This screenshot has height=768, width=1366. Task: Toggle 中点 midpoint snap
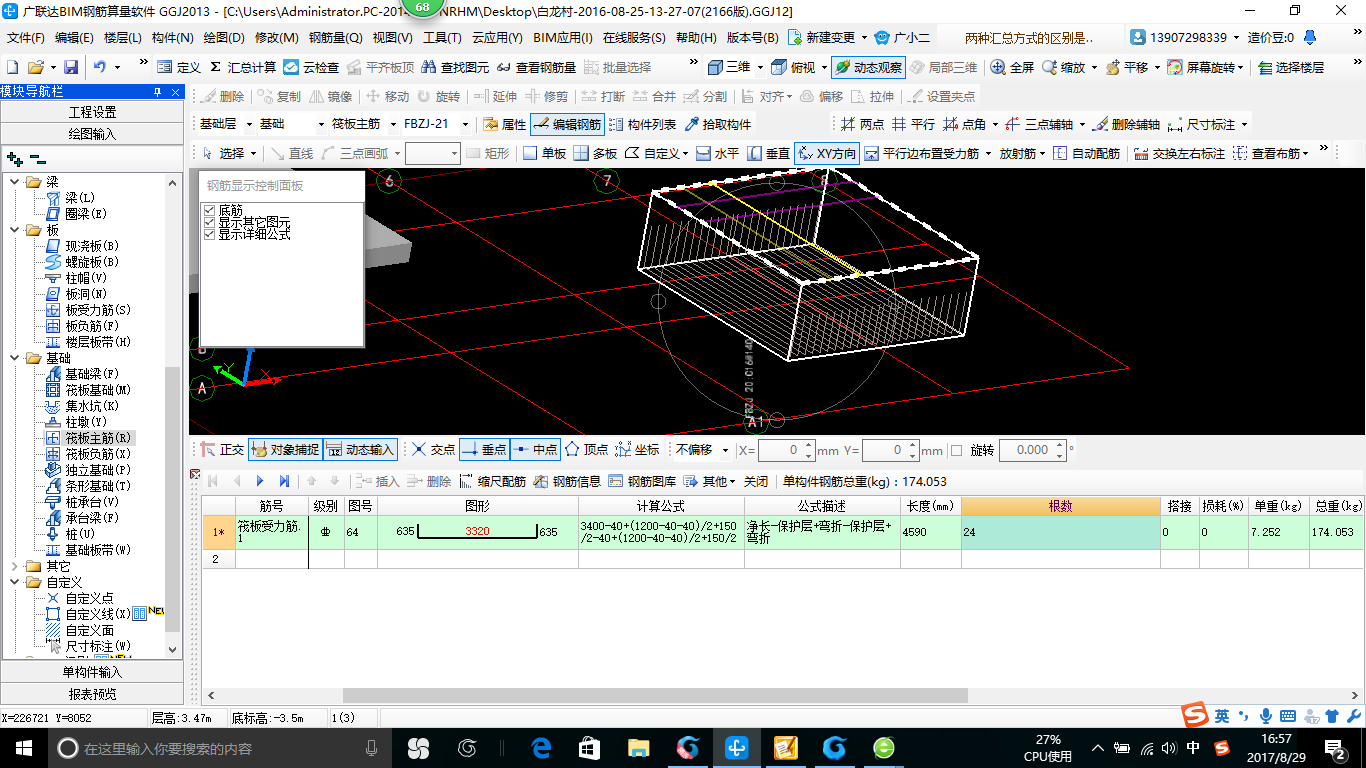tap(535, 450)
